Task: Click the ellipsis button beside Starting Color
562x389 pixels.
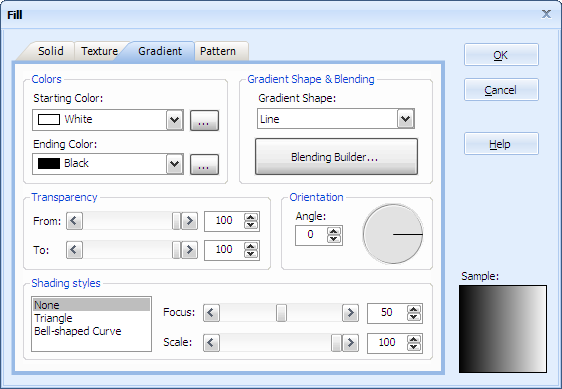Action: pyautogui.click(x=204, y=120)
